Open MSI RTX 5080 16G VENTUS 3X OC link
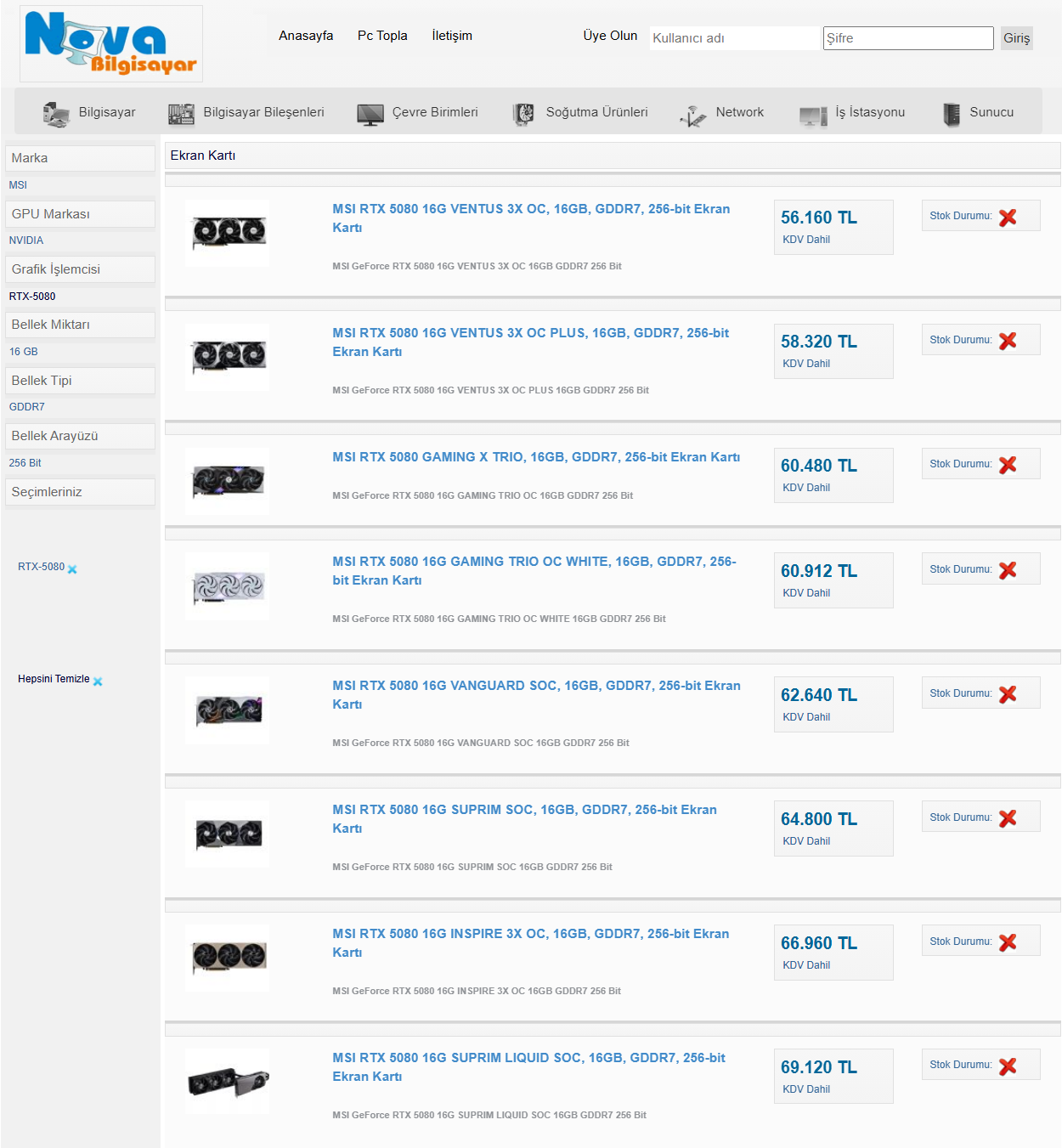The height and width of the screenshot is (1148, 1062). pos(531,218)
